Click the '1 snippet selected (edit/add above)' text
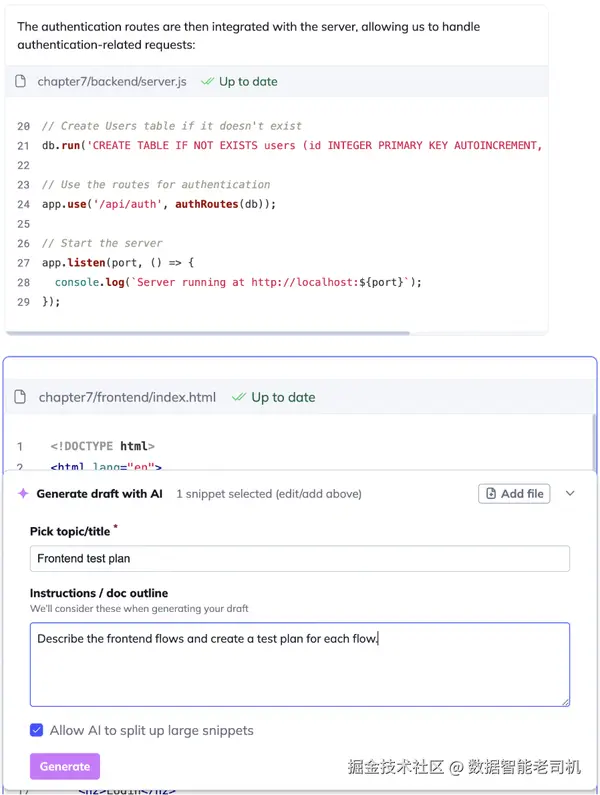Viewport: 600px width, 795px height. (269, 494)
